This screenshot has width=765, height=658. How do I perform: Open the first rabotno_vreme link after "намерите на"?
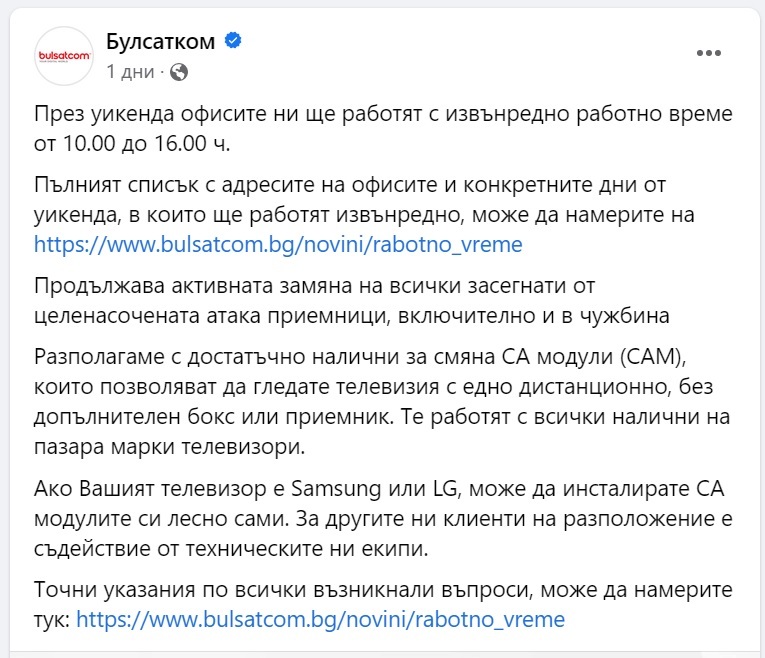278,244
